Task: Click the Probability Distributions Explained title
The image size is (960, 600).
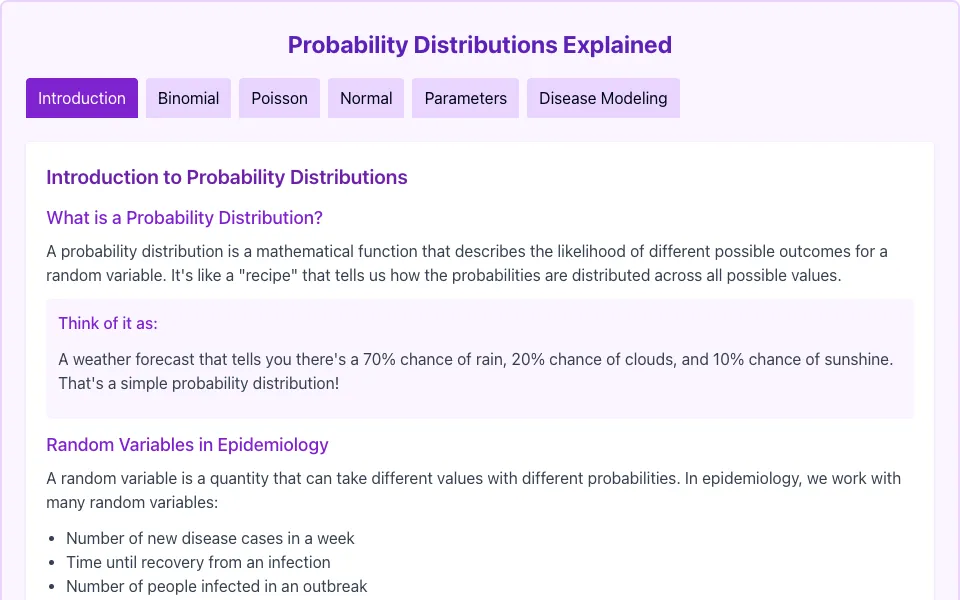Action: coord(480,45)
